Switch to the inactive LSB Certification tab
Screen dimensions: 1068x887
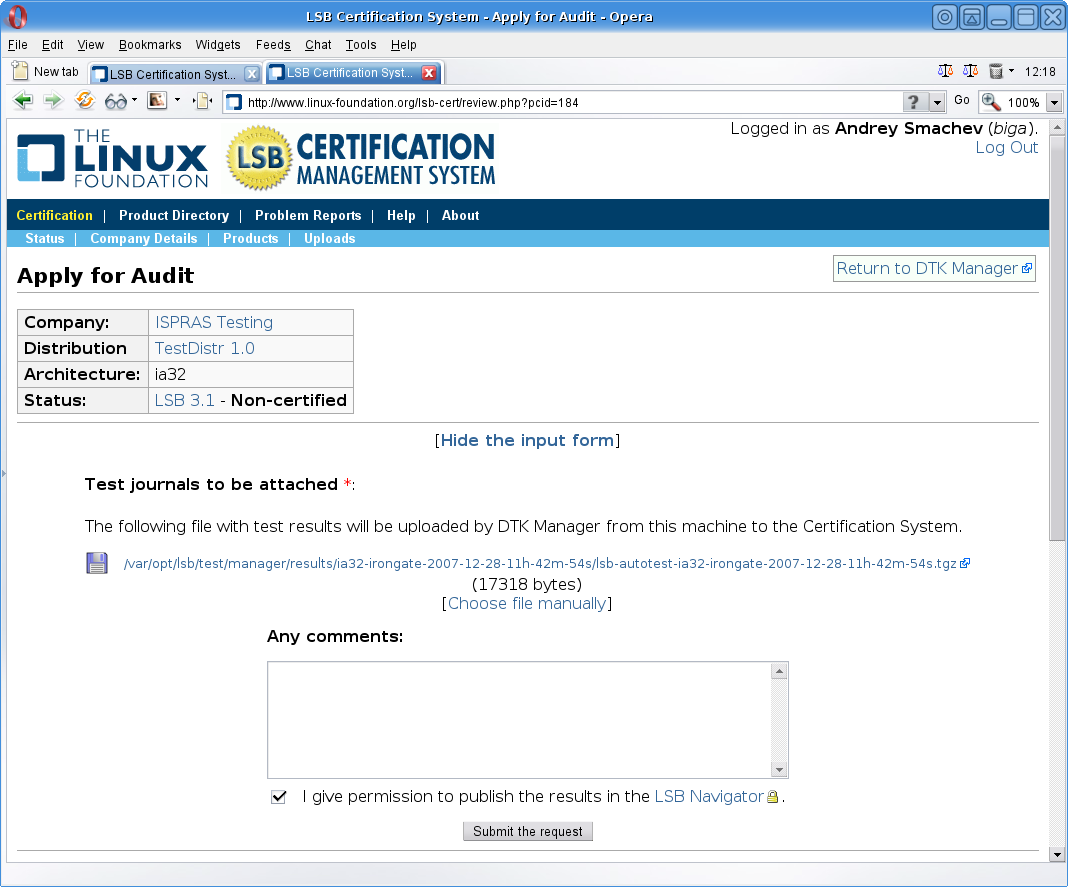pos(174,74)
